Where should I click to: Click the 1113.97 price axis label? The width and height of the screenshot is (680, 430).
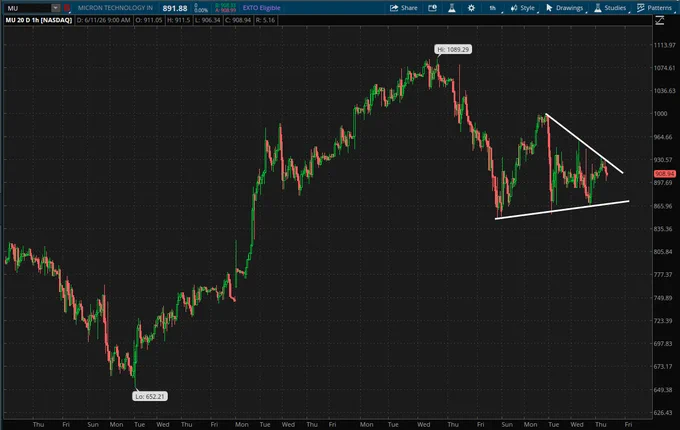click(664, 45)
